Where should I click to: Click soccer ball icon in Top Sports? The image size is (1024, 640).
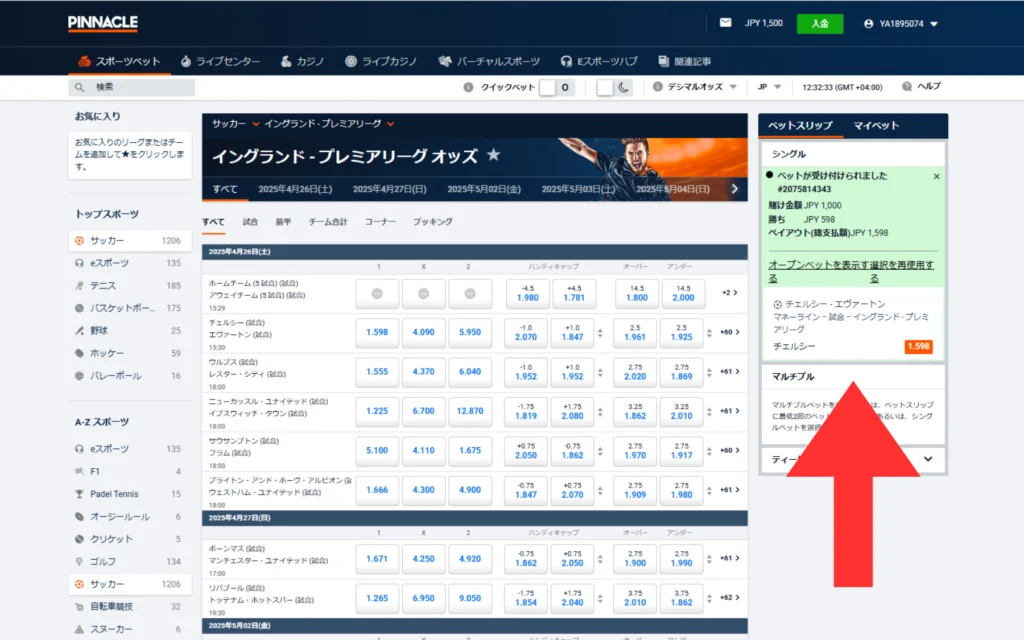click(x=80, y=240)
